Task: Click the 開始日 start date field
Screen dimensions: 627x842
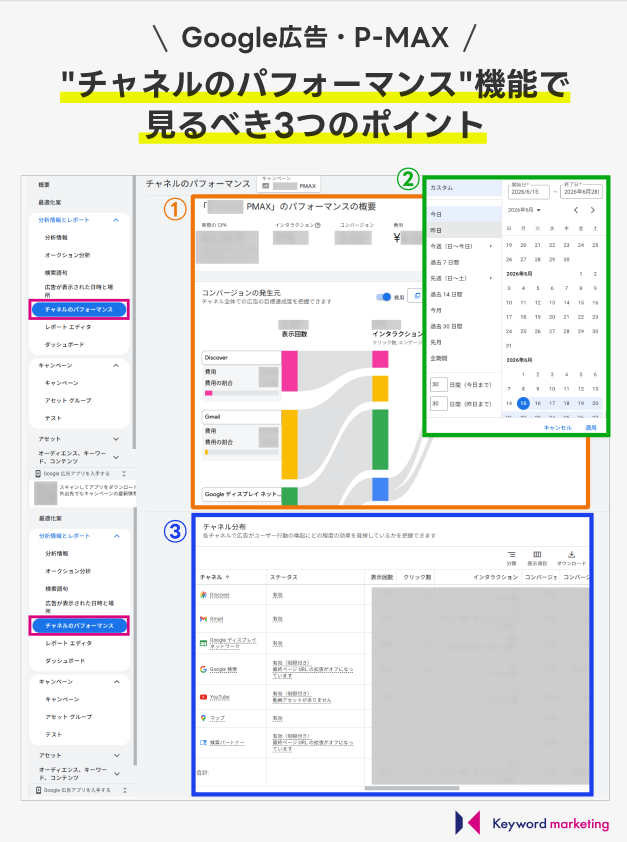Action: pyautogui.click(x=528, y=191)
